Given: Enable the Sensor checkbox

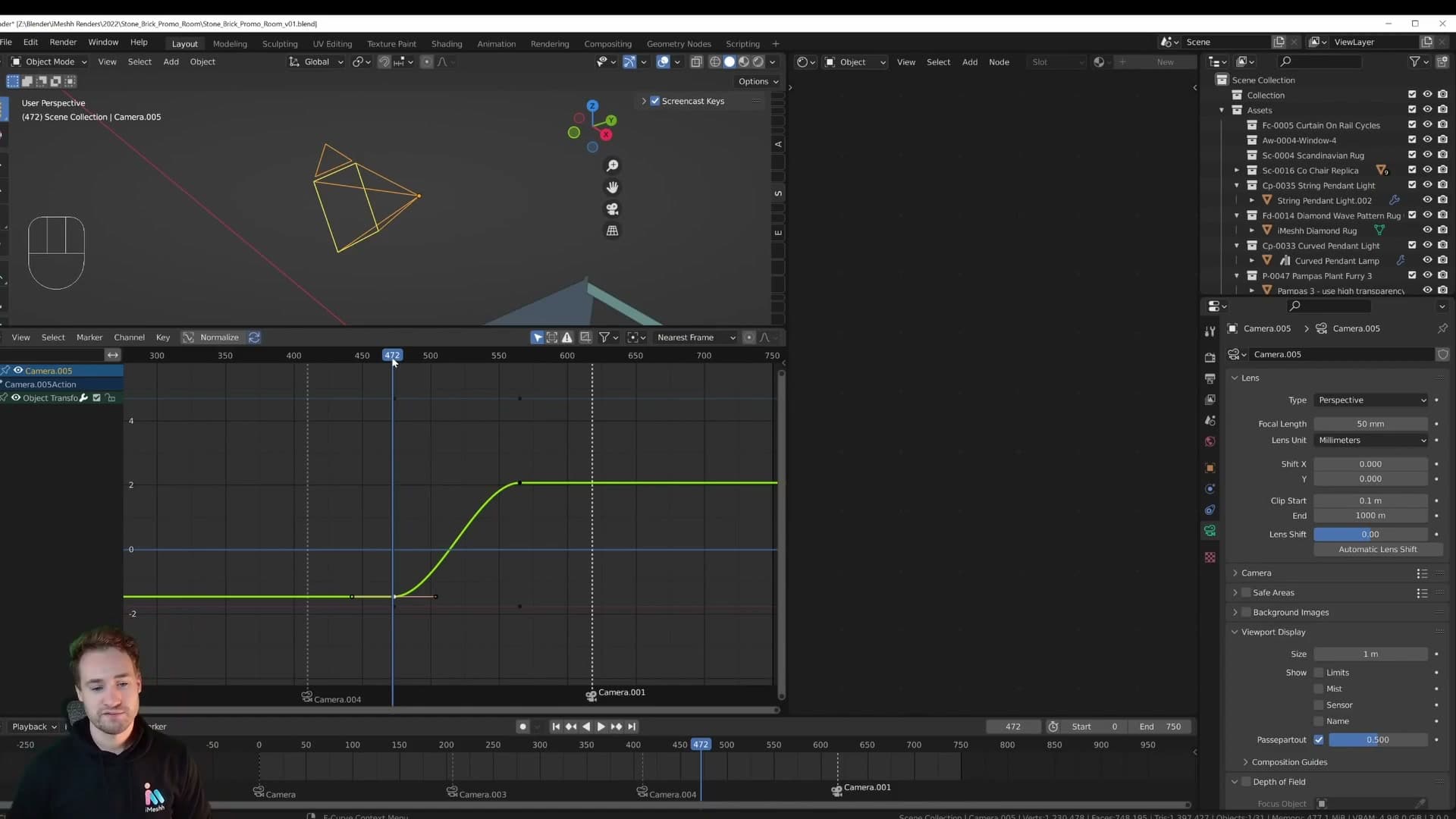Looking at the screenshot, I should coord(1319,705).
